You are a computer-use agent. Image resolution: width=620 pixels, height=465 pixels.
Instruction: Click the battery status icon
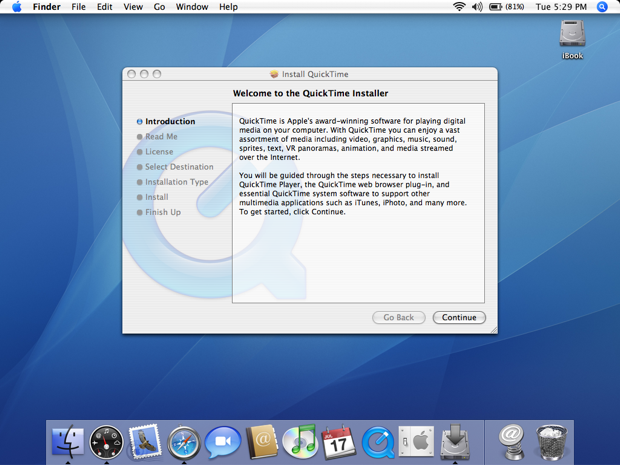tap(507, 7)
